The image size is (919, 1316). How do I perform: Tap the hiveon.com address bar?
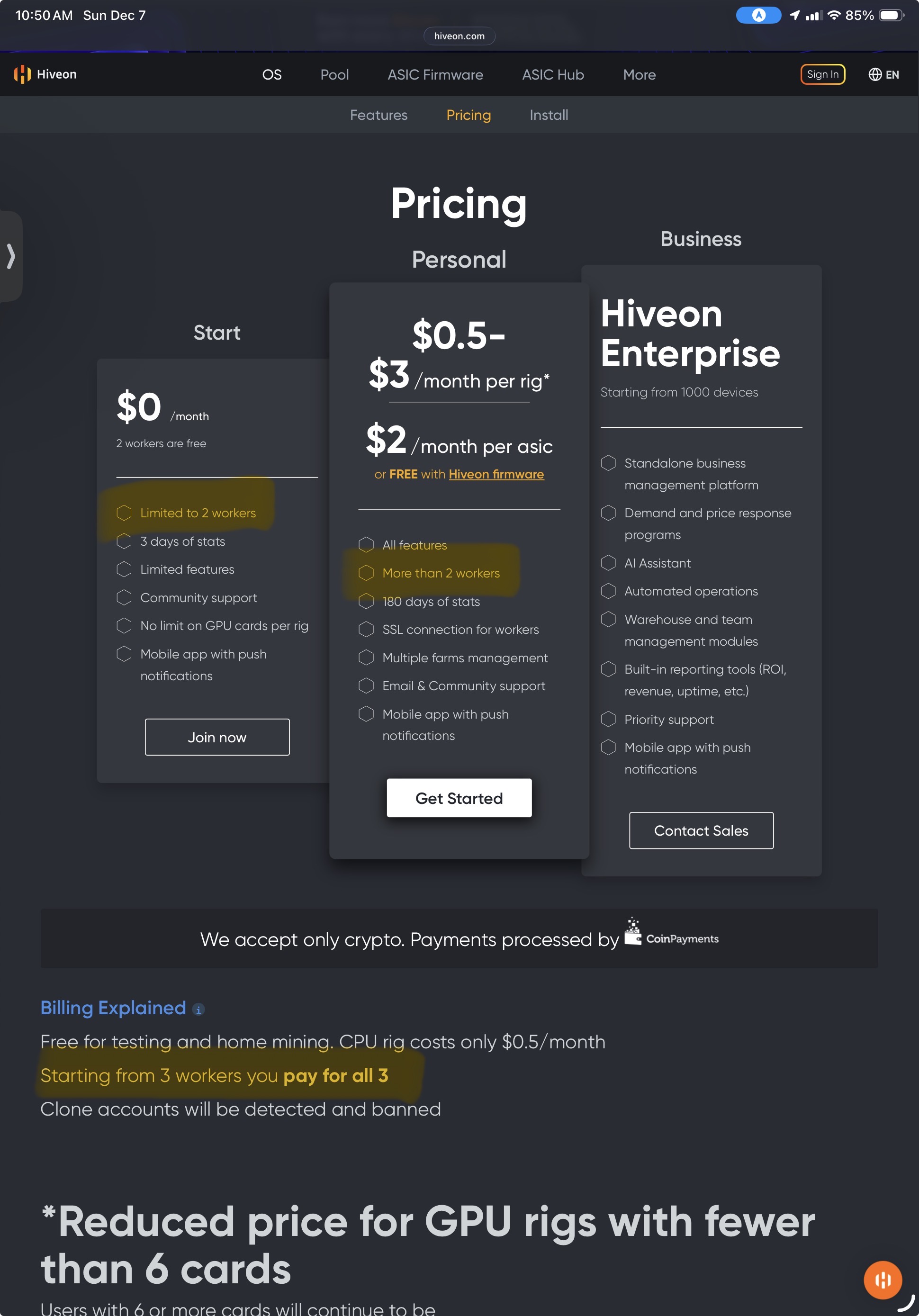click(459, 36)
